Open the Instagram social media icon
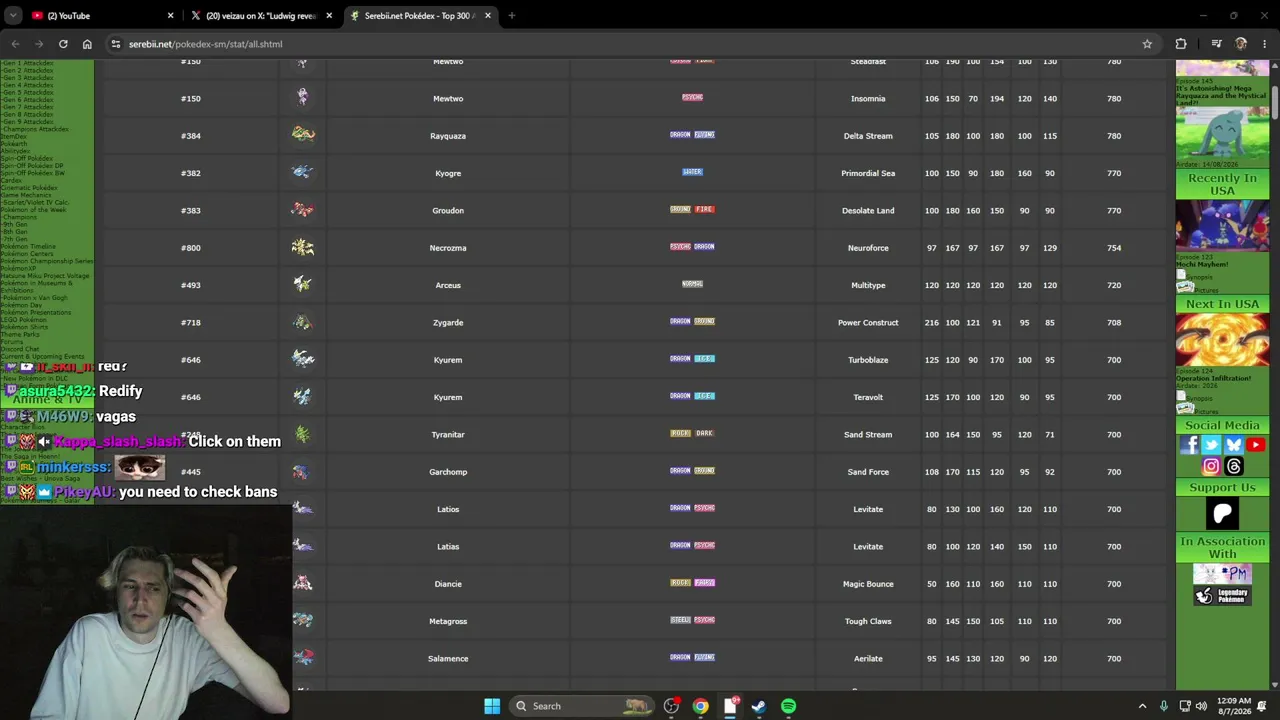The width and height of the screenshot is (1280, 720). (x=1211, y=466)
